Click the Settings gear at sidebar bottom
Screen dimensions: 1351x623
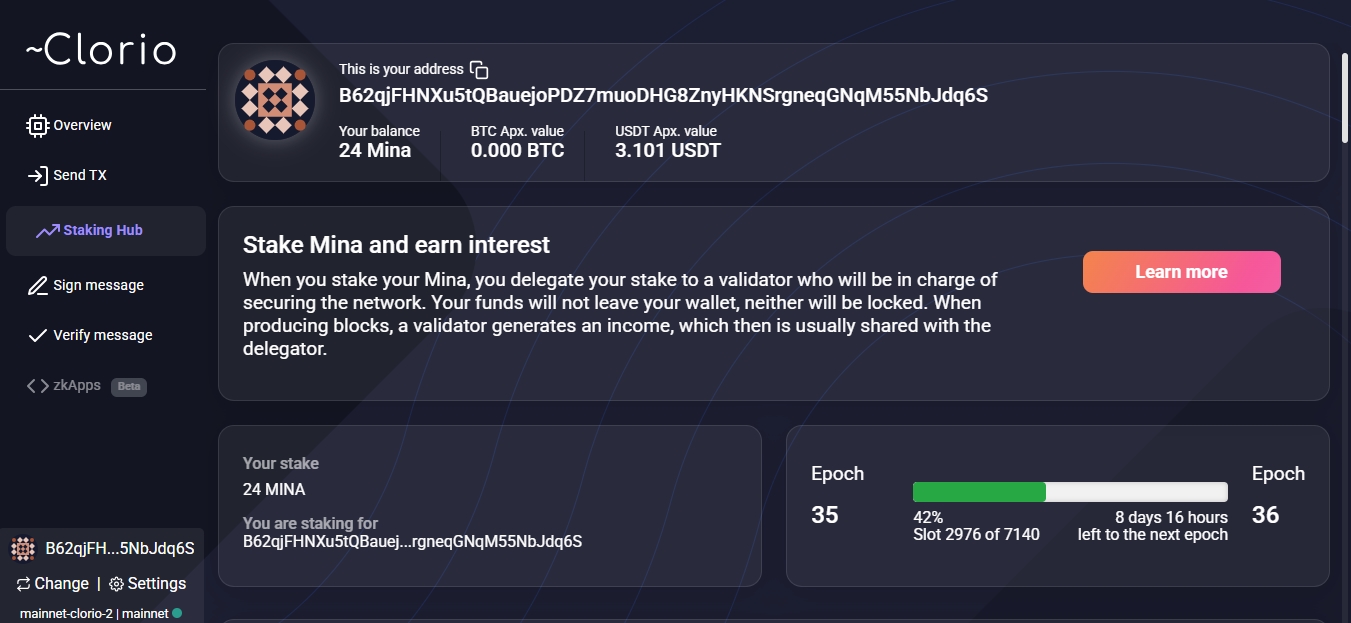pos(115,583)
